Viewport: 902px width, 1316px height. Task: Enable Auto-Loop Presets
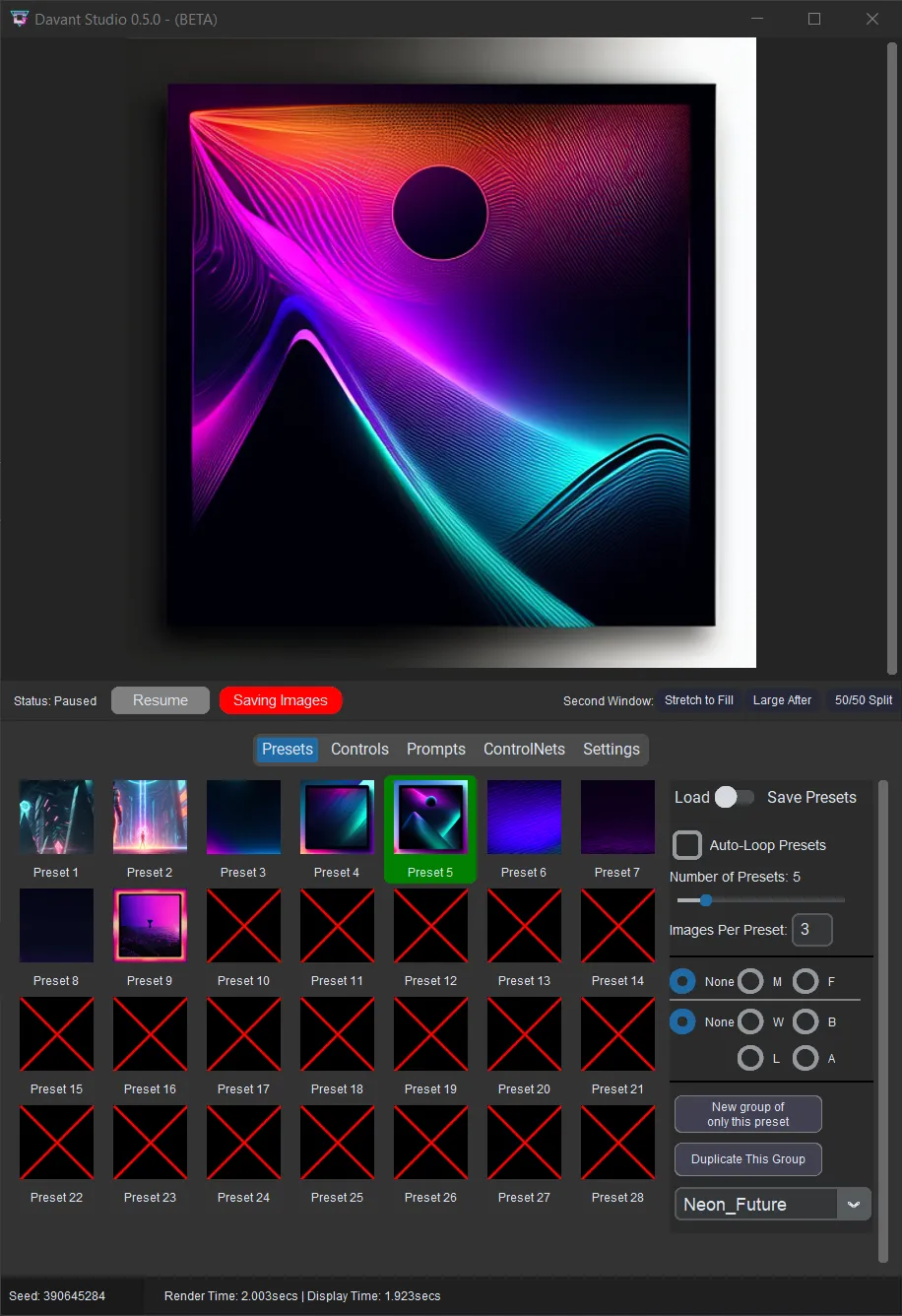pyautogui.click(x=686, y=844)
